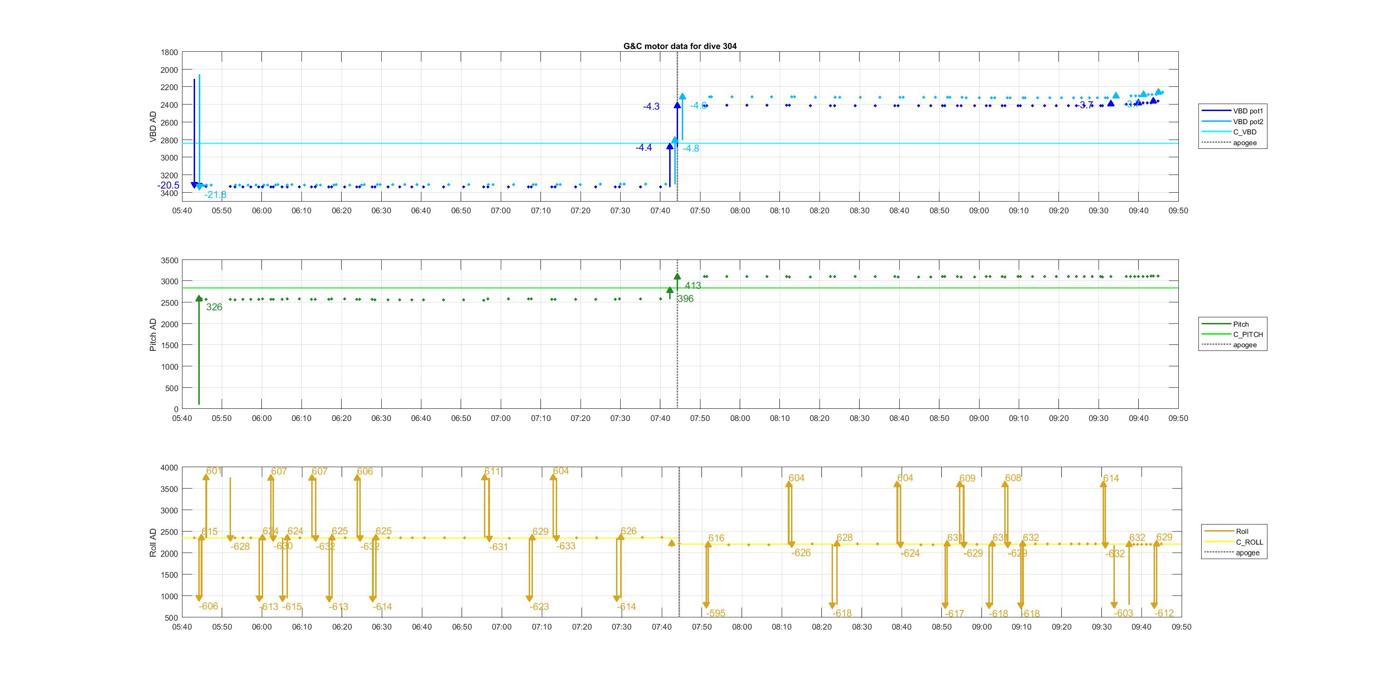Click the '-617' roll data label
This screenshot has width=1400, height=693.
955,614
